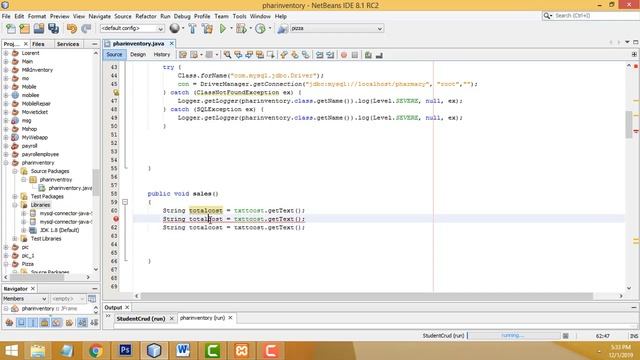Open the default config dropdown
The image size is (640, 360).
click(132, 28)
